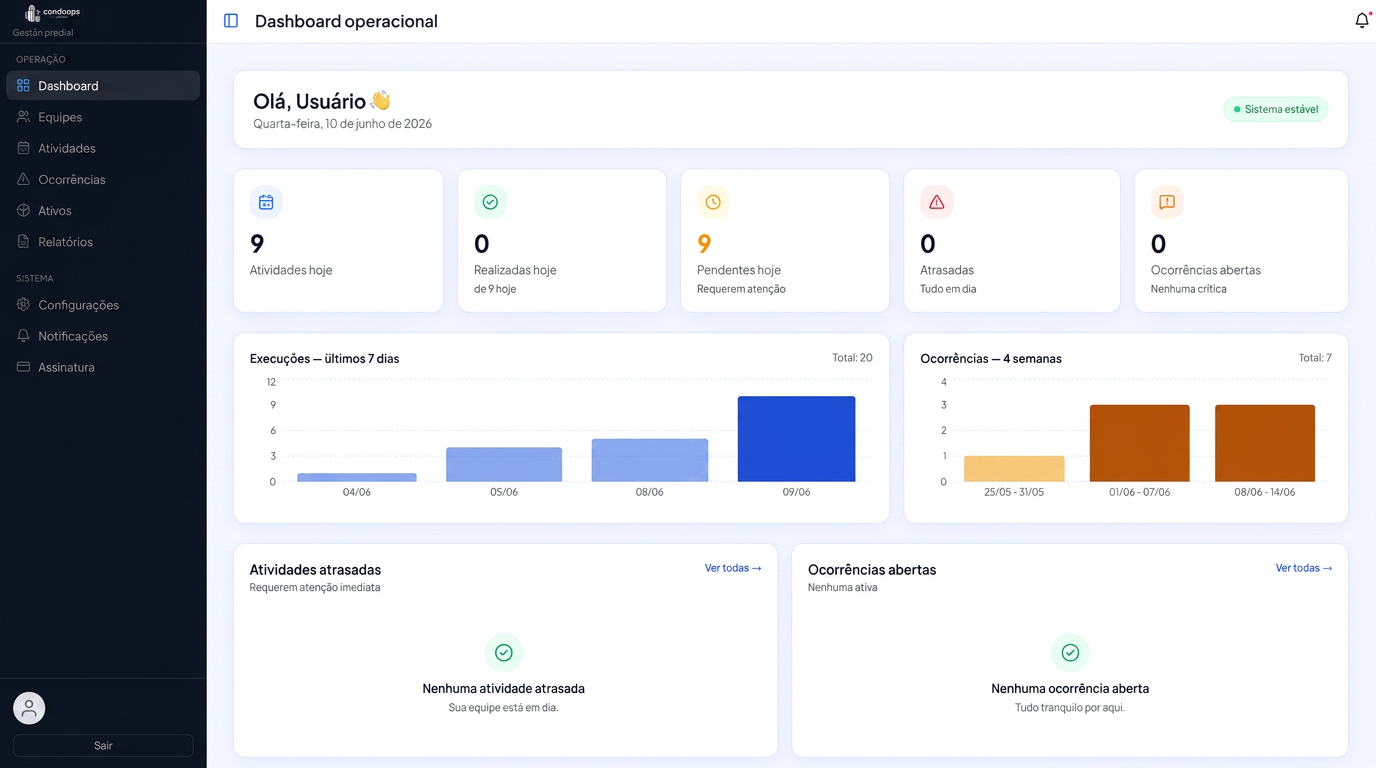This screenshot has height=768, width=1376.
Task: Click the Requerem atenção text on Pendentes card
Action: 741,289
